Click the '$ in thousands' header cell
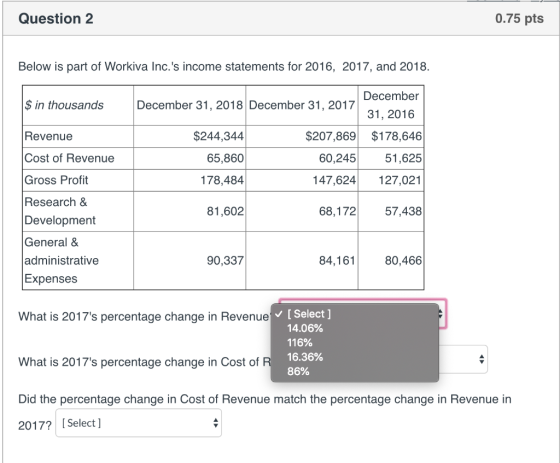The width and height of the screenshot is (560, 463). 78,105
